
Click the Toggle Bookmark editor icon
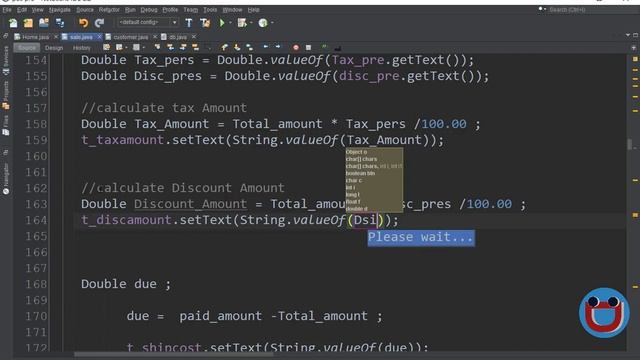249,47
